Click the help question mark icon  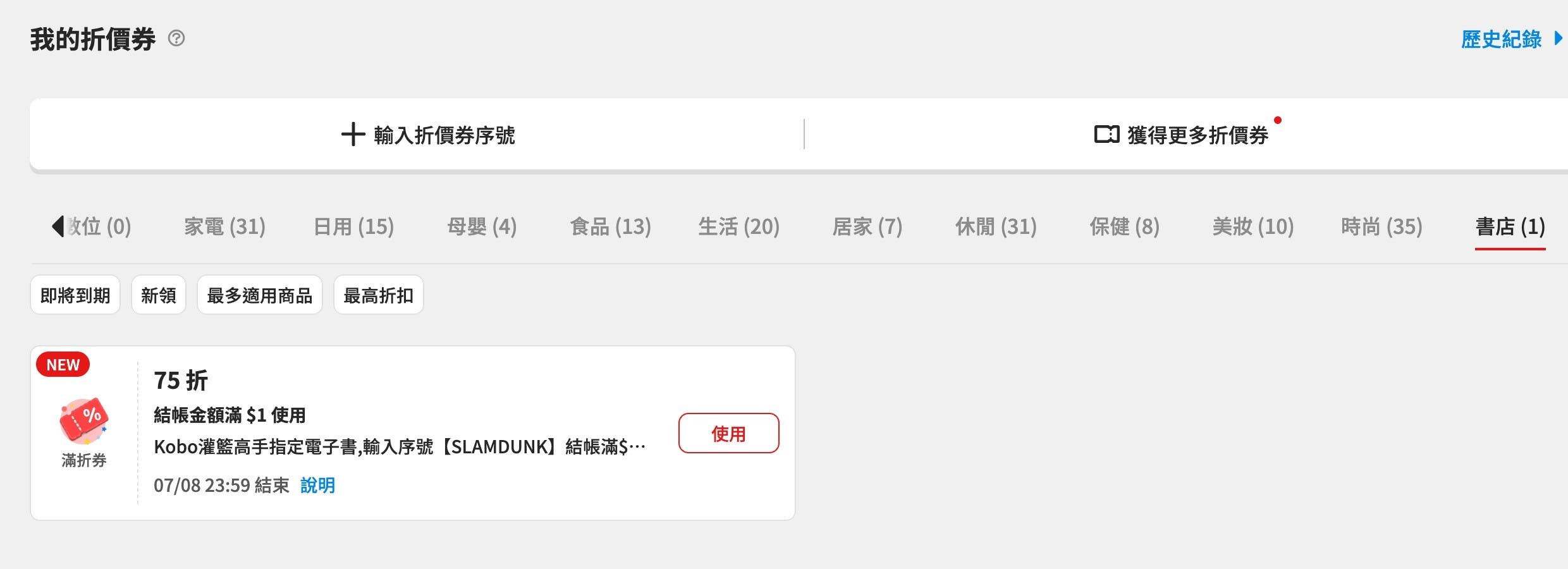coord(176,39)
